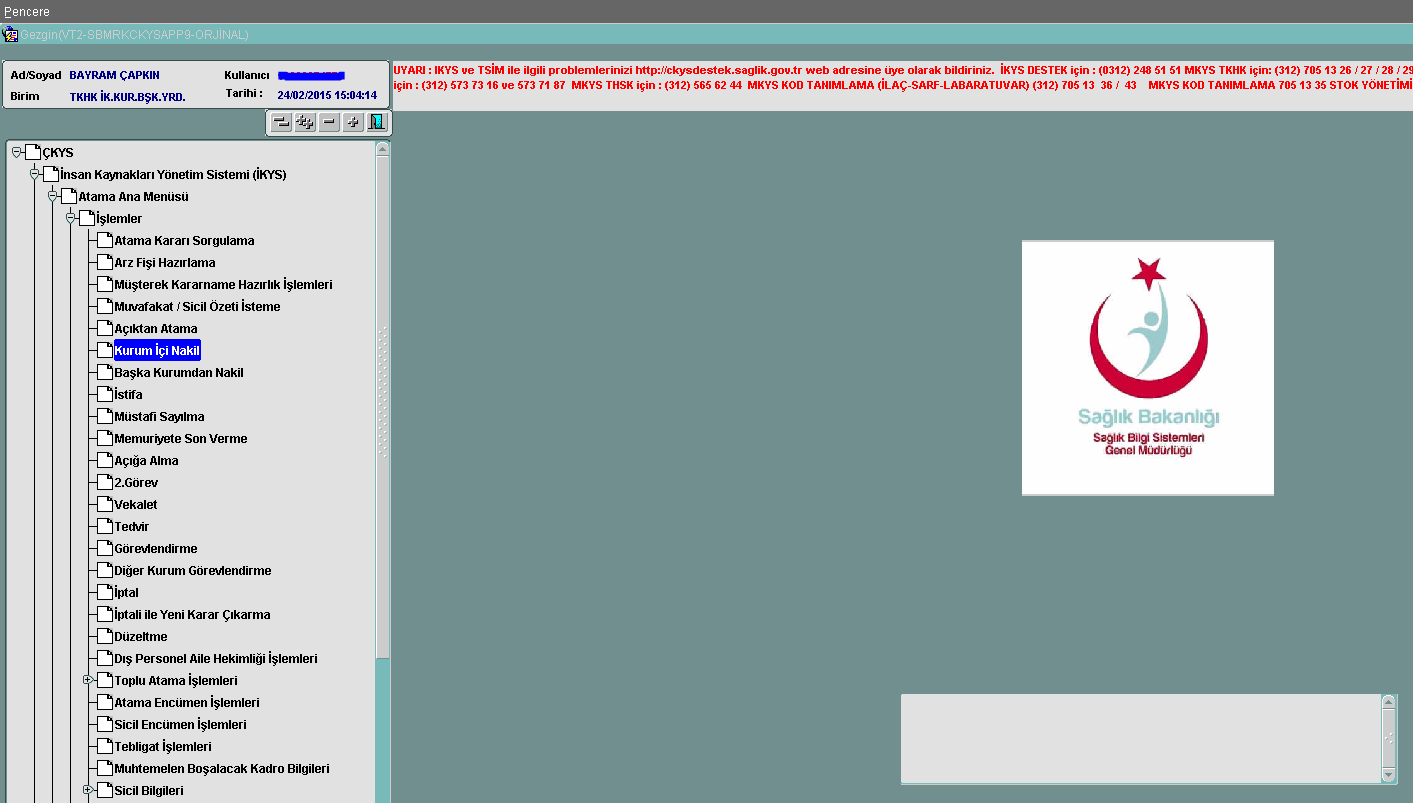The height and width of the screenshot is (803, 1413).
Task: Open the Düzeltme item
Action: [x=141, y=637]
